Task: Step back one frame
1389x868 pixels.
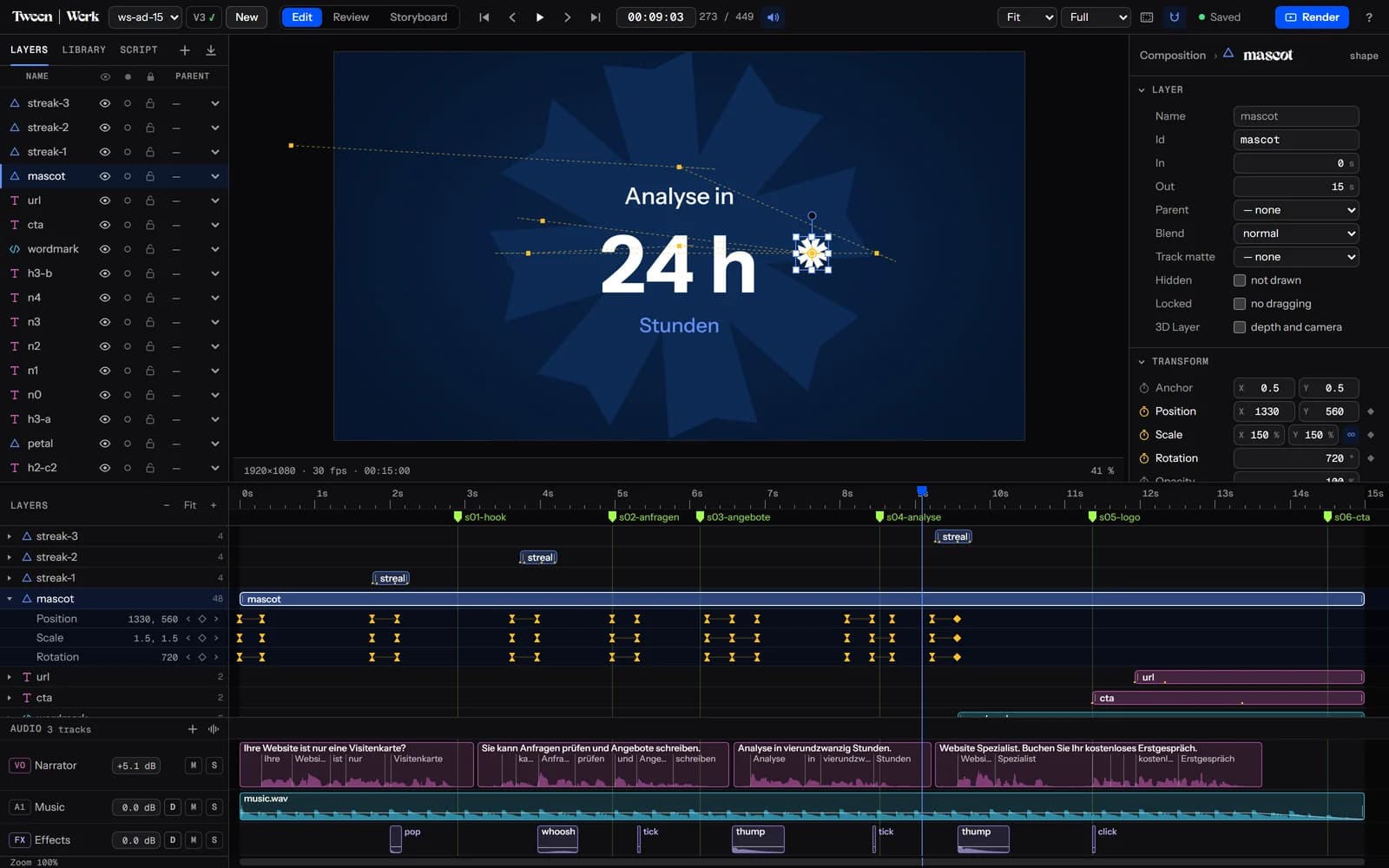Action: tap(512, 17)
